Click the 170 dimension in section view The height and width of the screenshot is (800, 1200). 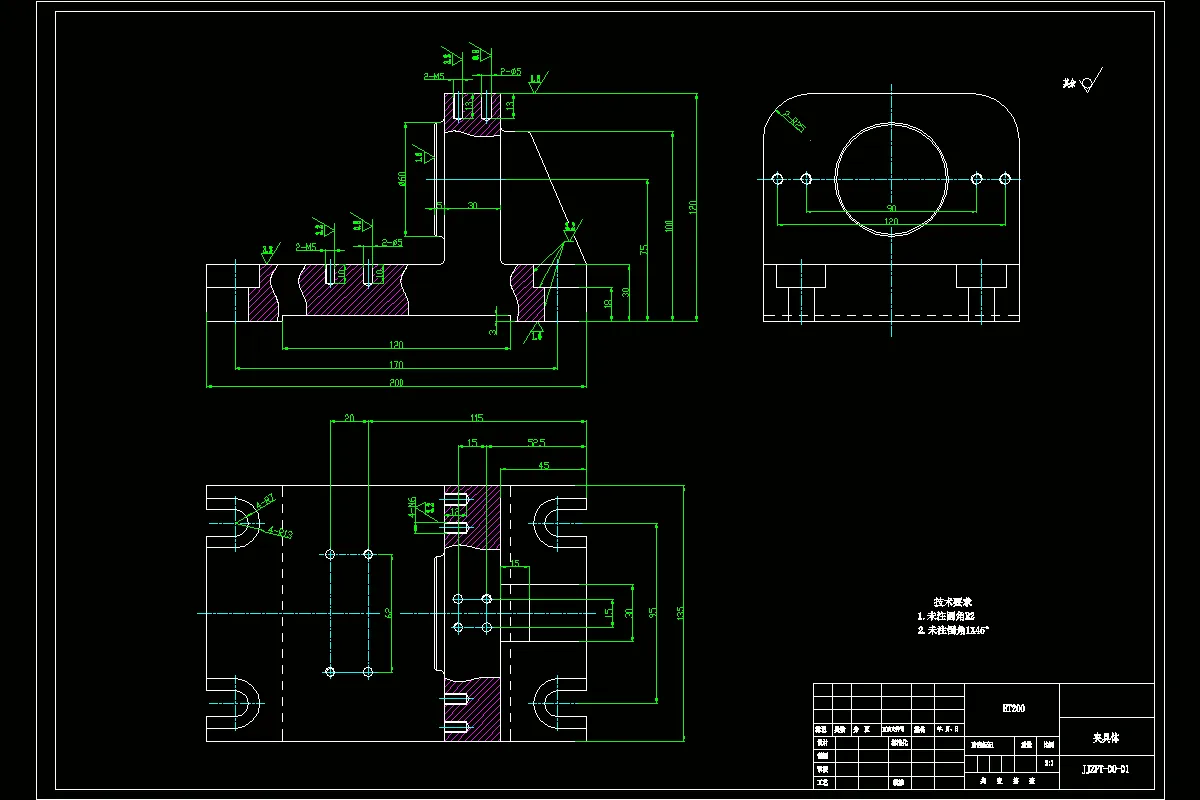click(x=395, y=364)
